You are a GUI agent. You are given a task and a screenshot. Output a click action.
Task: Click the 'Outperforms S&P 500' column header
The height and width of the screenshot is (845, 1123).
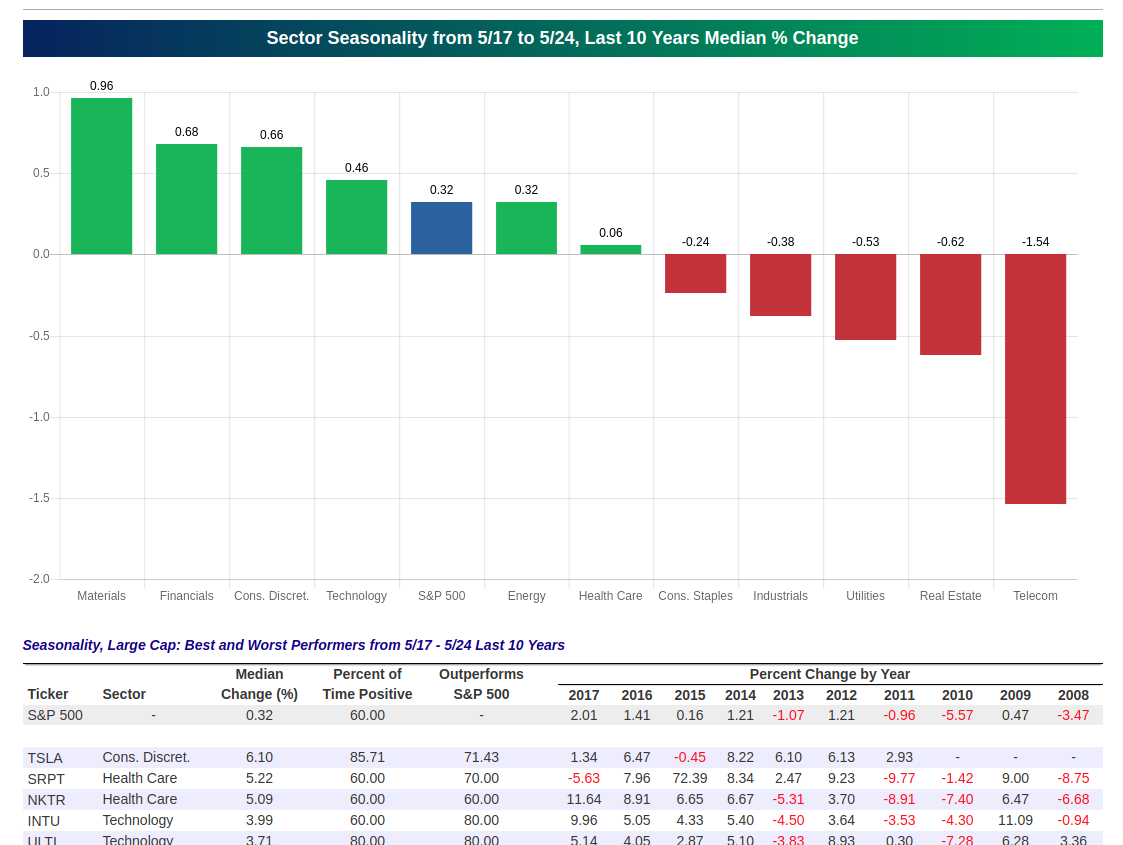(481, 684)
